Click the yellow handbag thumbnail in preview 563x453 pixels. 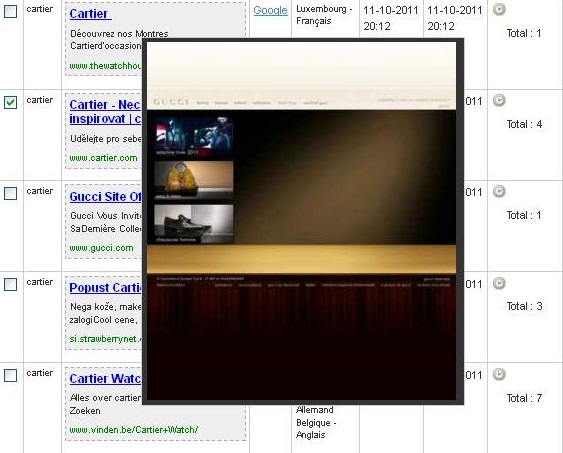194,180
